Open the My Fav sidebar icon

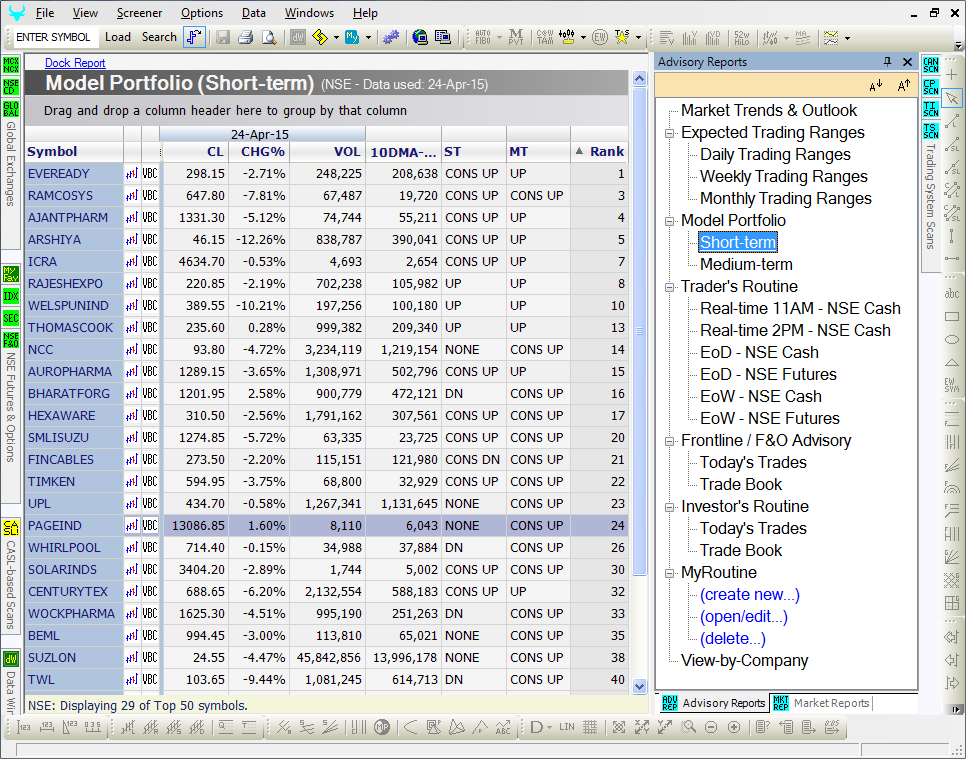pyautogui.click(x=11, y=274)
